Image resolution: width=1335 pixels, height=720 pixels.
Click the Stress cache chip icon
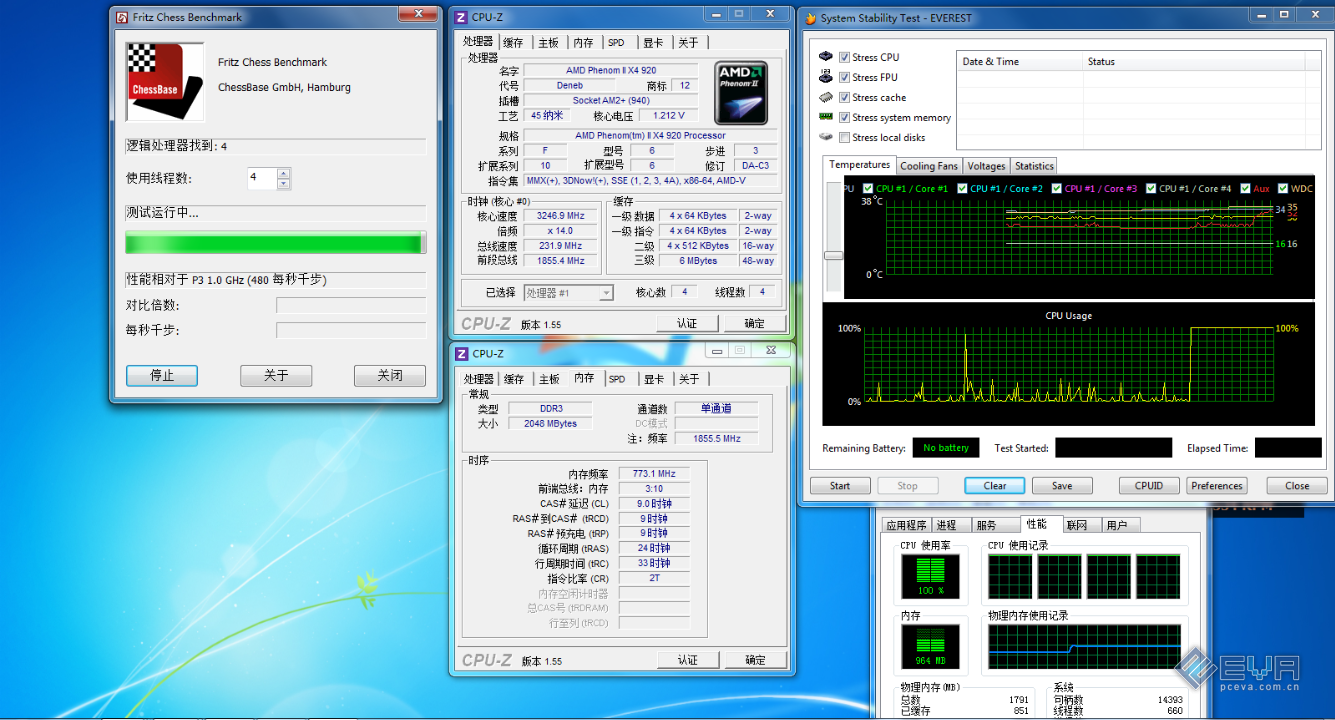[x=826, y=97]
